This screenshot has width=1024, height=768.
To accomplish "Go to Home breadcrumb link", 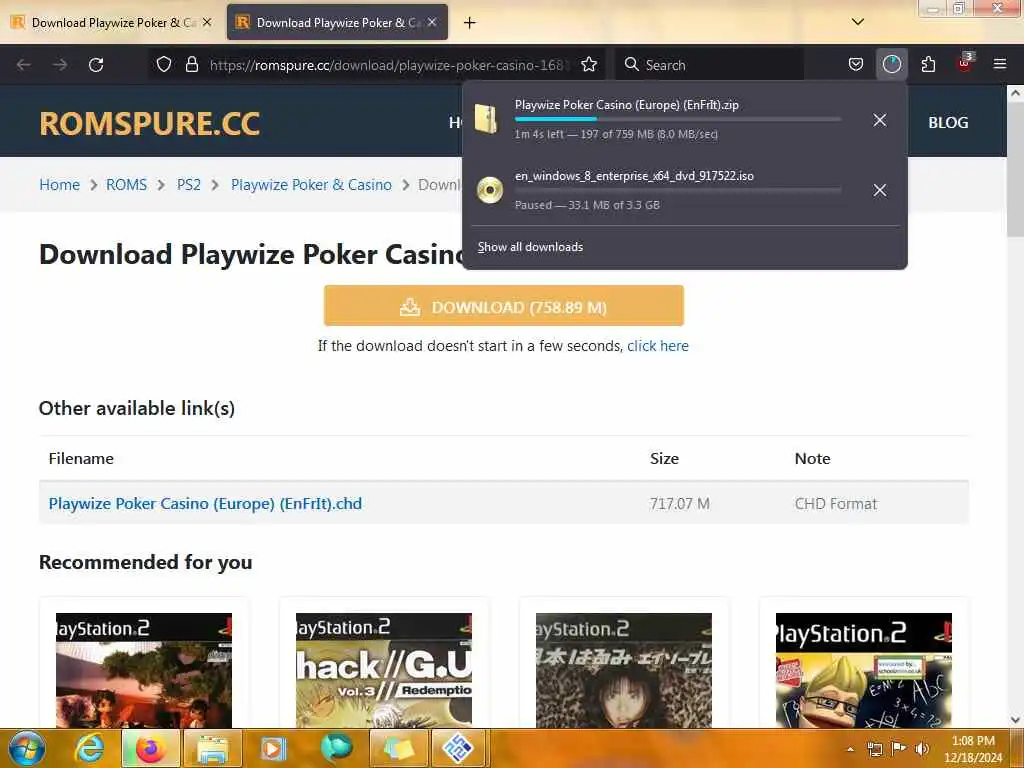I will 59,185.
